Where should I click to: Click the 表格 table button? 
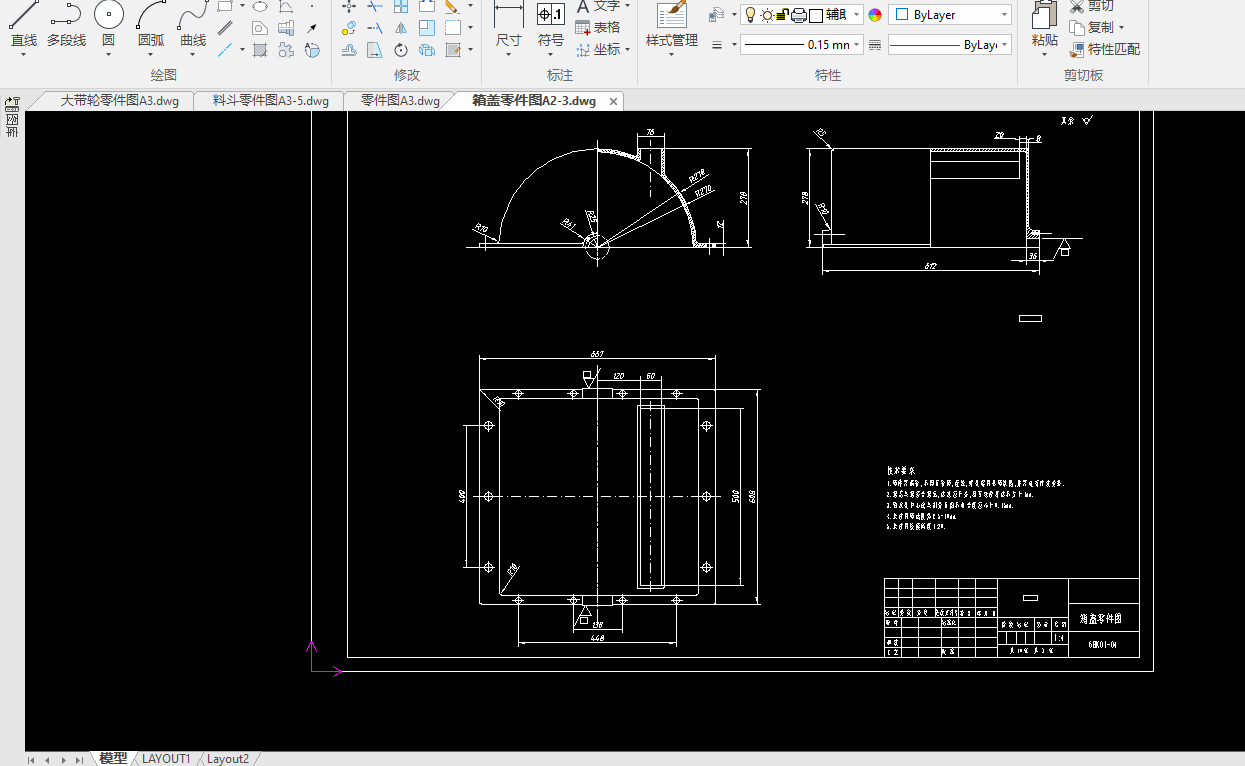click(598, 28)
